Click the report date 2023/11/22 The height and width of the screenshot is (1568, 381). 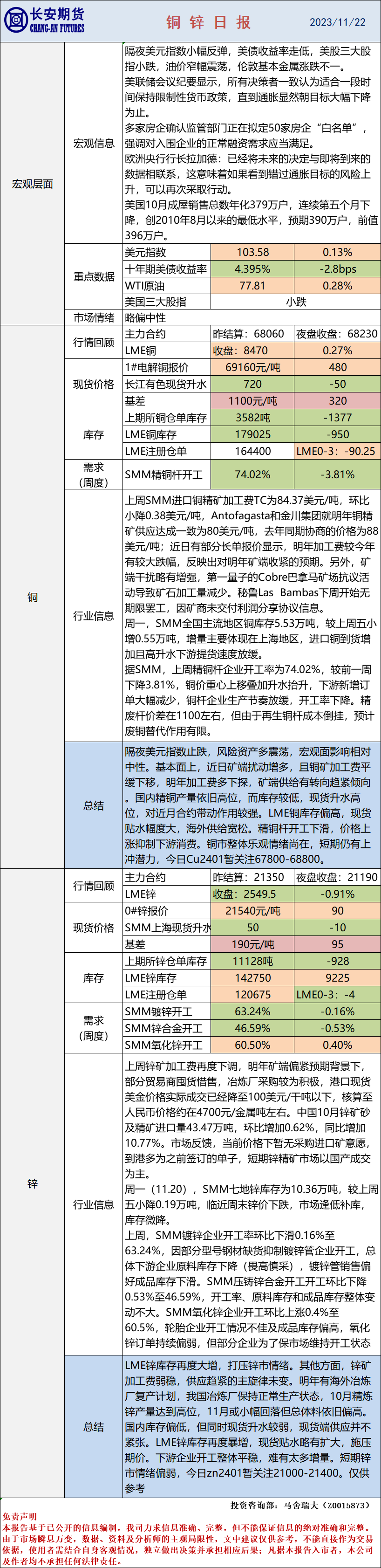(337, 22)
